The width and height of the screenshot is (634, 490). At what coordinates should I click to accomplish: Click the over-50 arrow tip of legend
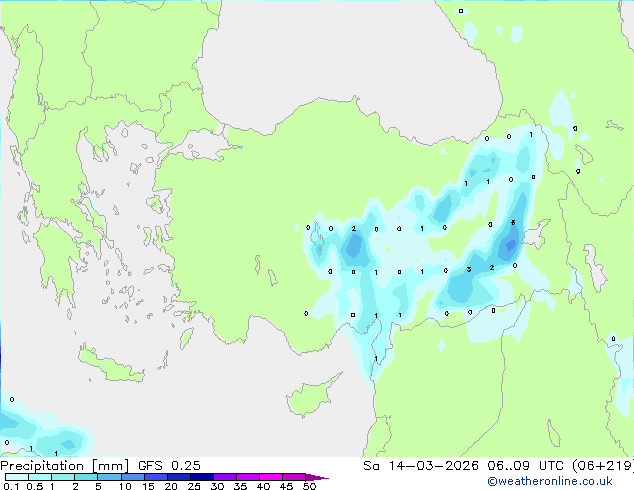(x=317, y=477)
